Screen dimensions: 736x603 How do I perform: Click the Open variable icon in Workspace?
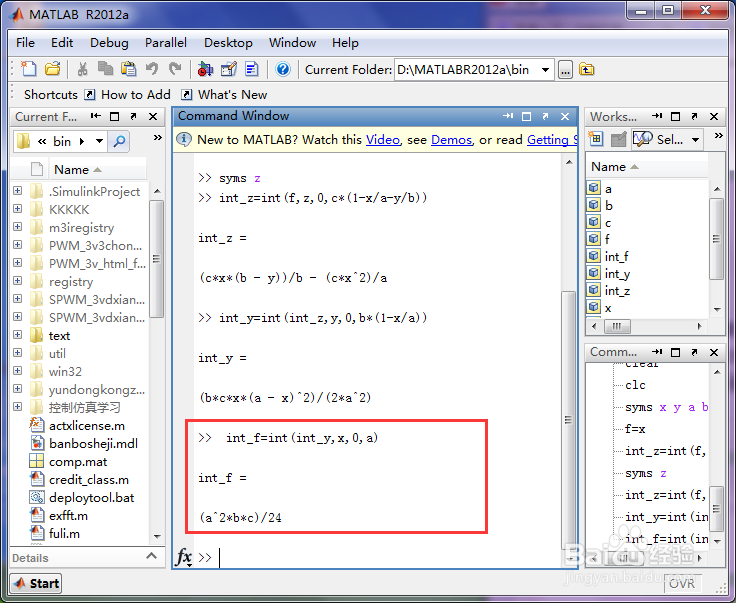618,139
